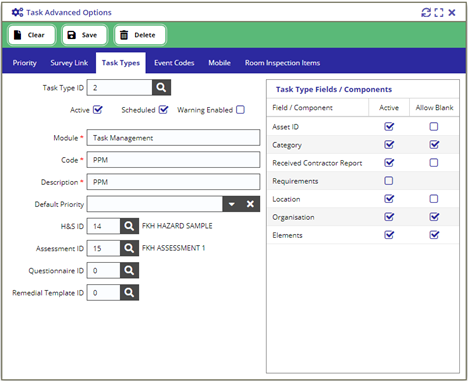Screen dimensions: 468x381
Task: Click the Assessment ID input field
Action: [x=104, y=248]
